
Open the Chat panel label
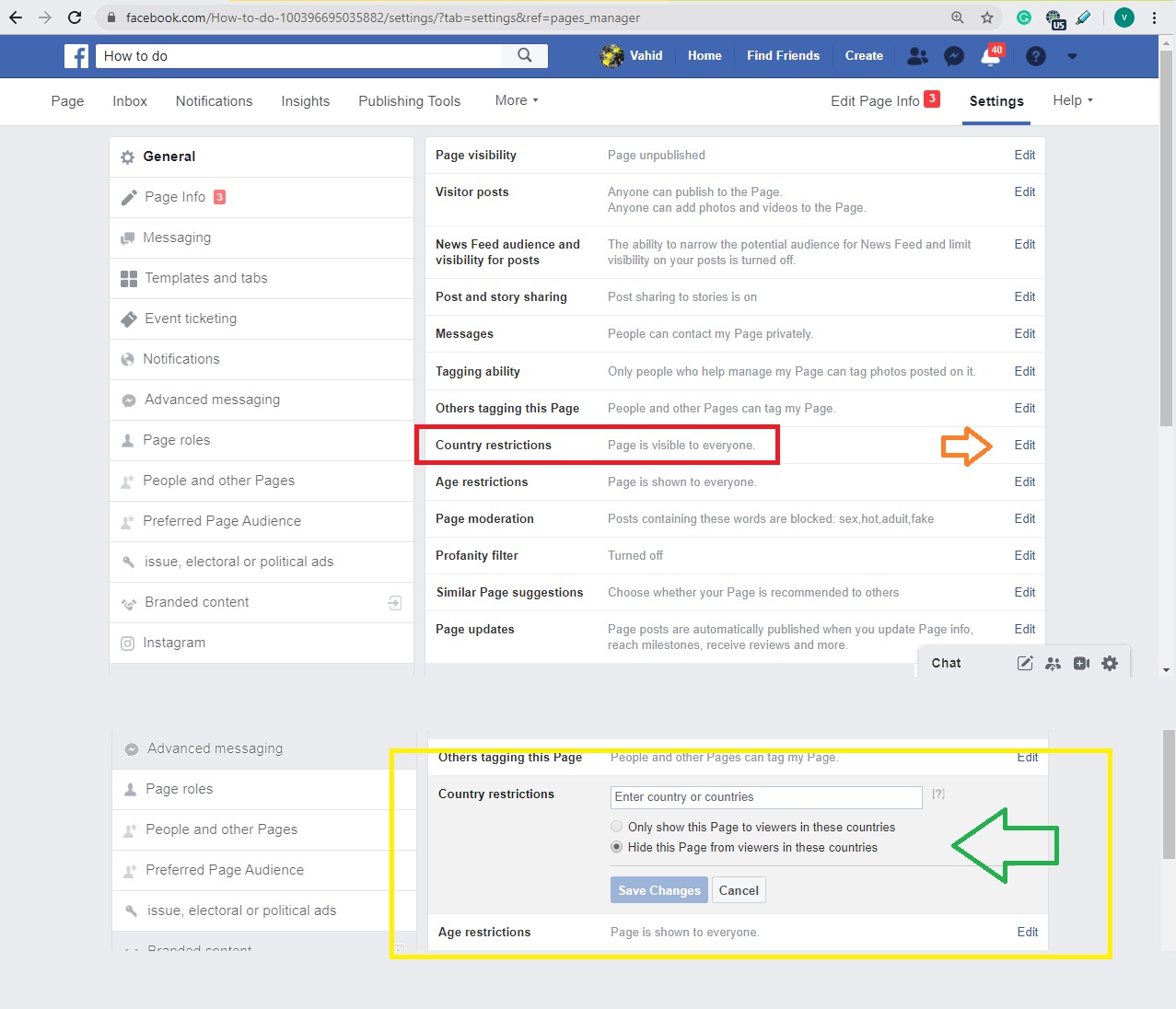click(x=946, y=663)
